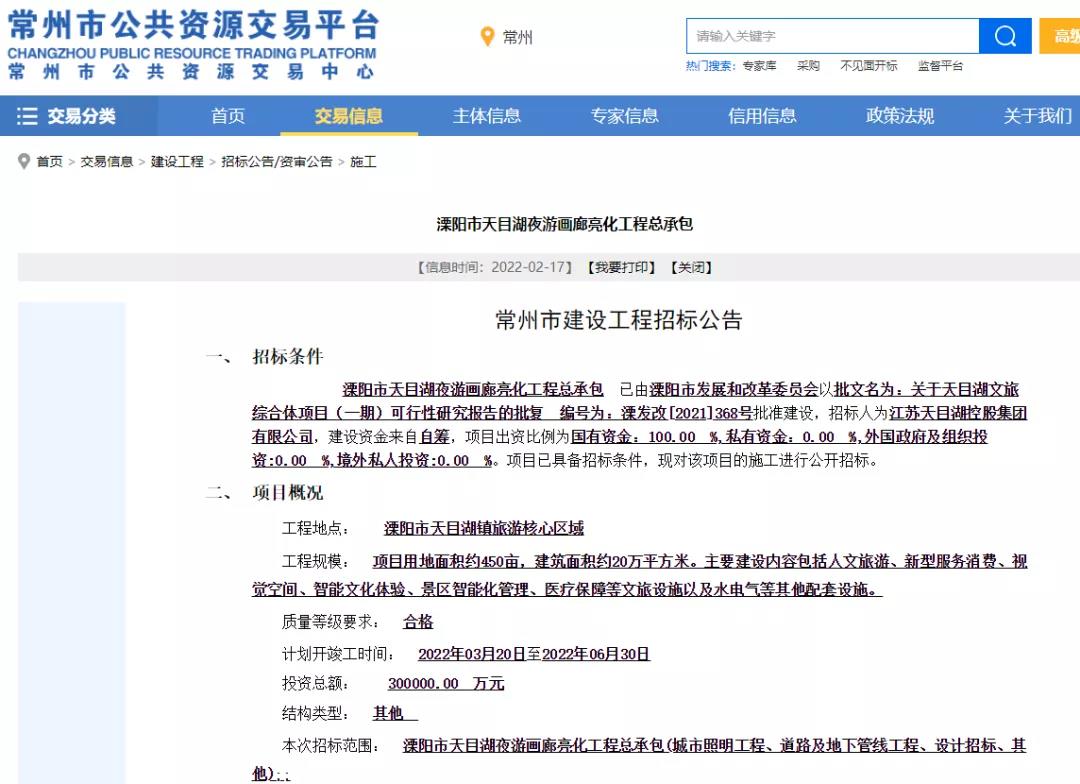Click the 【我要打印】 print link
This screenshot has width=1080, height=784.
pyautogui.click(x=622, y=267)
